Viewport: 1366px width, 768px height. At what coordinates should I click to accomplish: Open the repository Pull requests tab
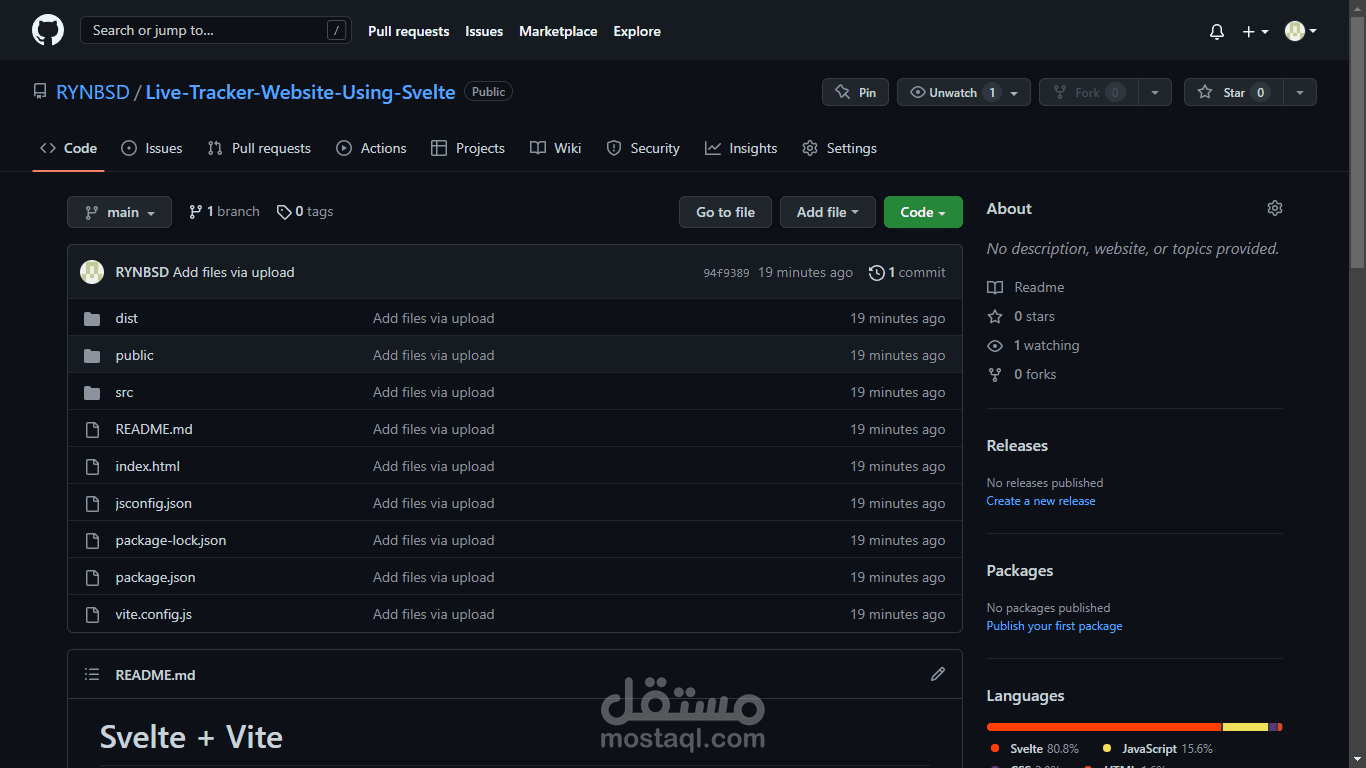[259, 148]
